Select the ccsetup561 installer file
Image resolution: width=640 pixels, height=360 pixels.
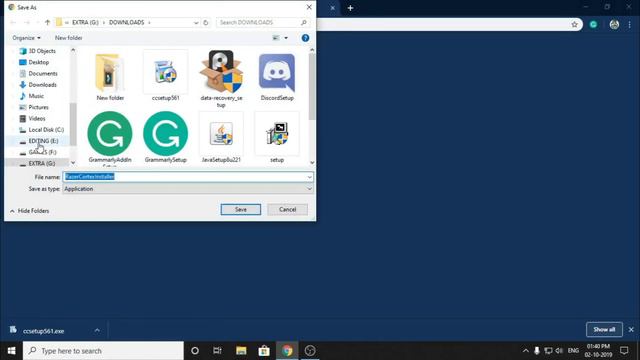click(165, 77)
